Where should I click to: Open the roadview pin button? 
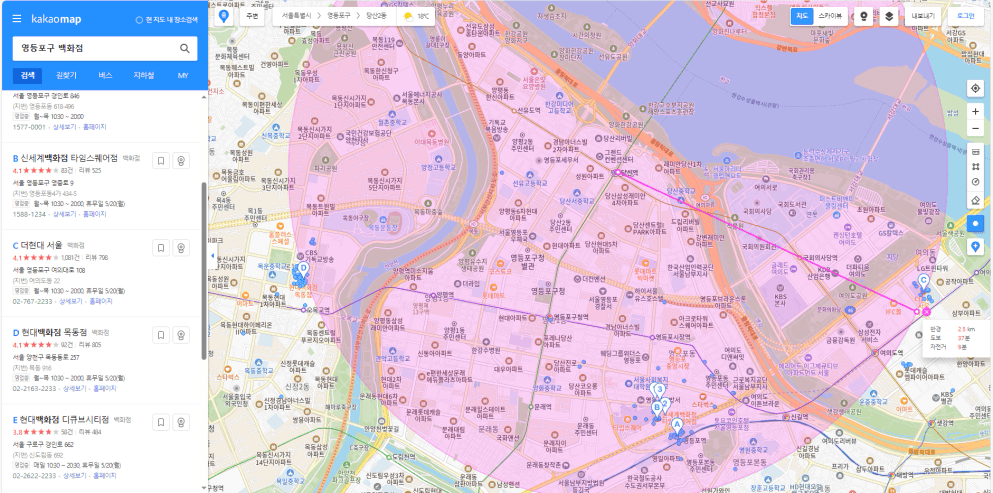pos(864,16)
